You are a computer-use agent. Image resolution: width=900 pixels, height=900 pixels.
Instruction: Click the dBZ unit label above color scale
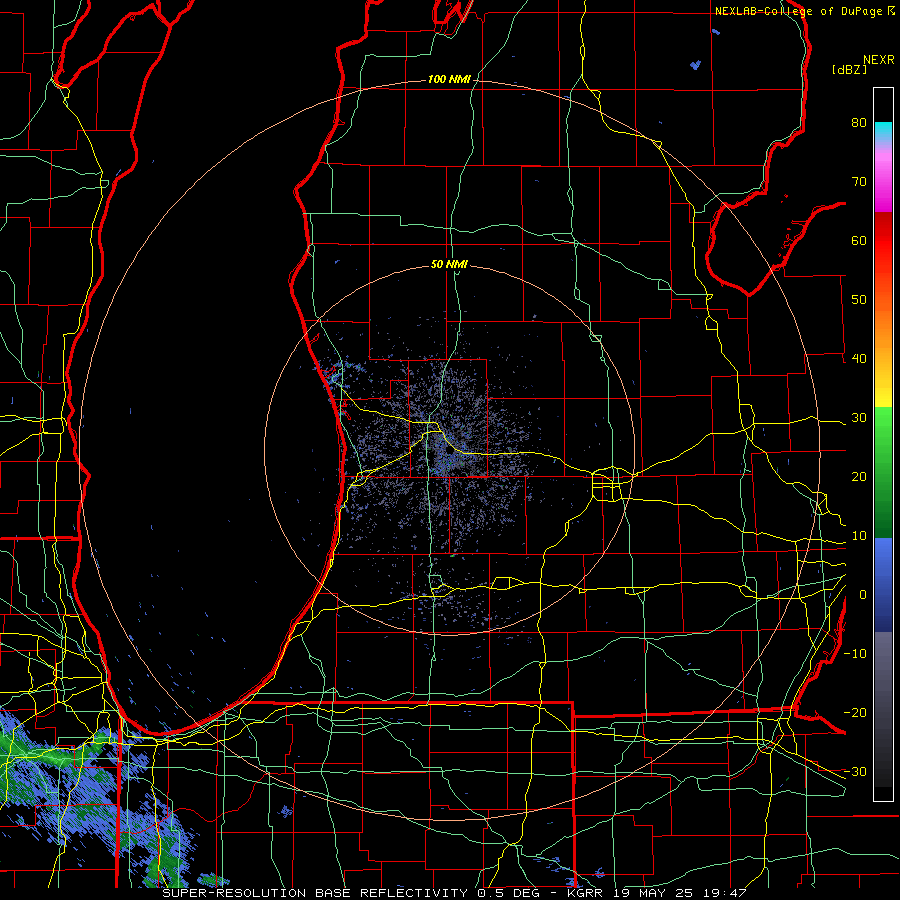pyautogui.click(x=849, y=69)
